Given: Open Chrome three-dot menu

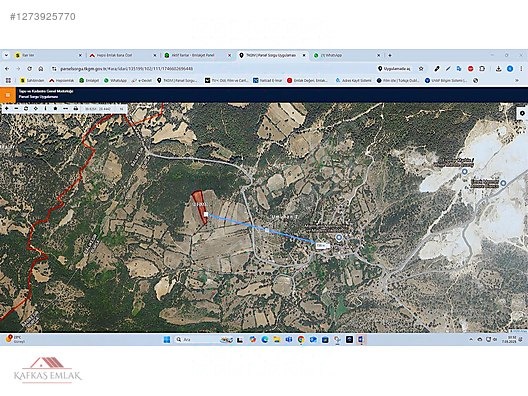Looking at the screenshot, I should click(522, 69).
